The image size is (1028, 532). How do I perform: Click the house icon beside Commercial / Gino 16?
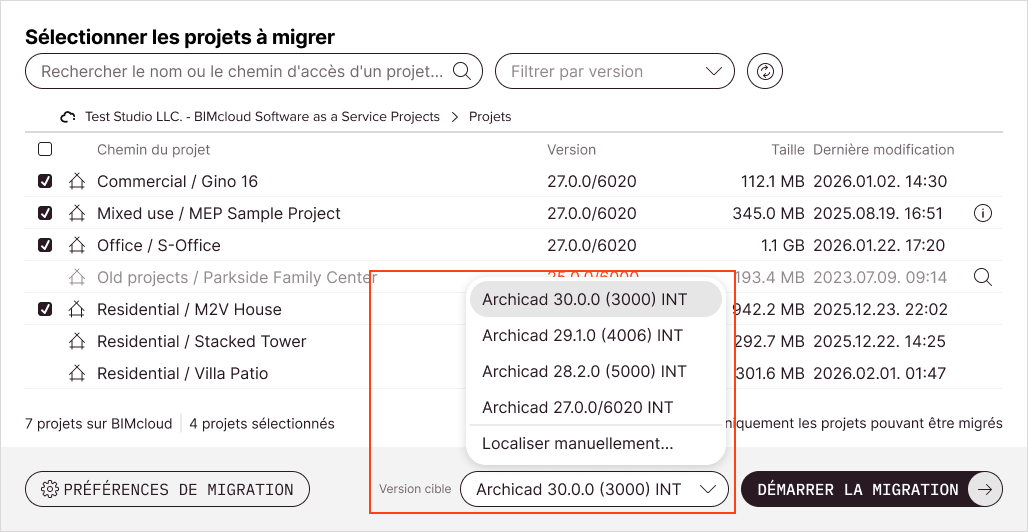point(77,181)
